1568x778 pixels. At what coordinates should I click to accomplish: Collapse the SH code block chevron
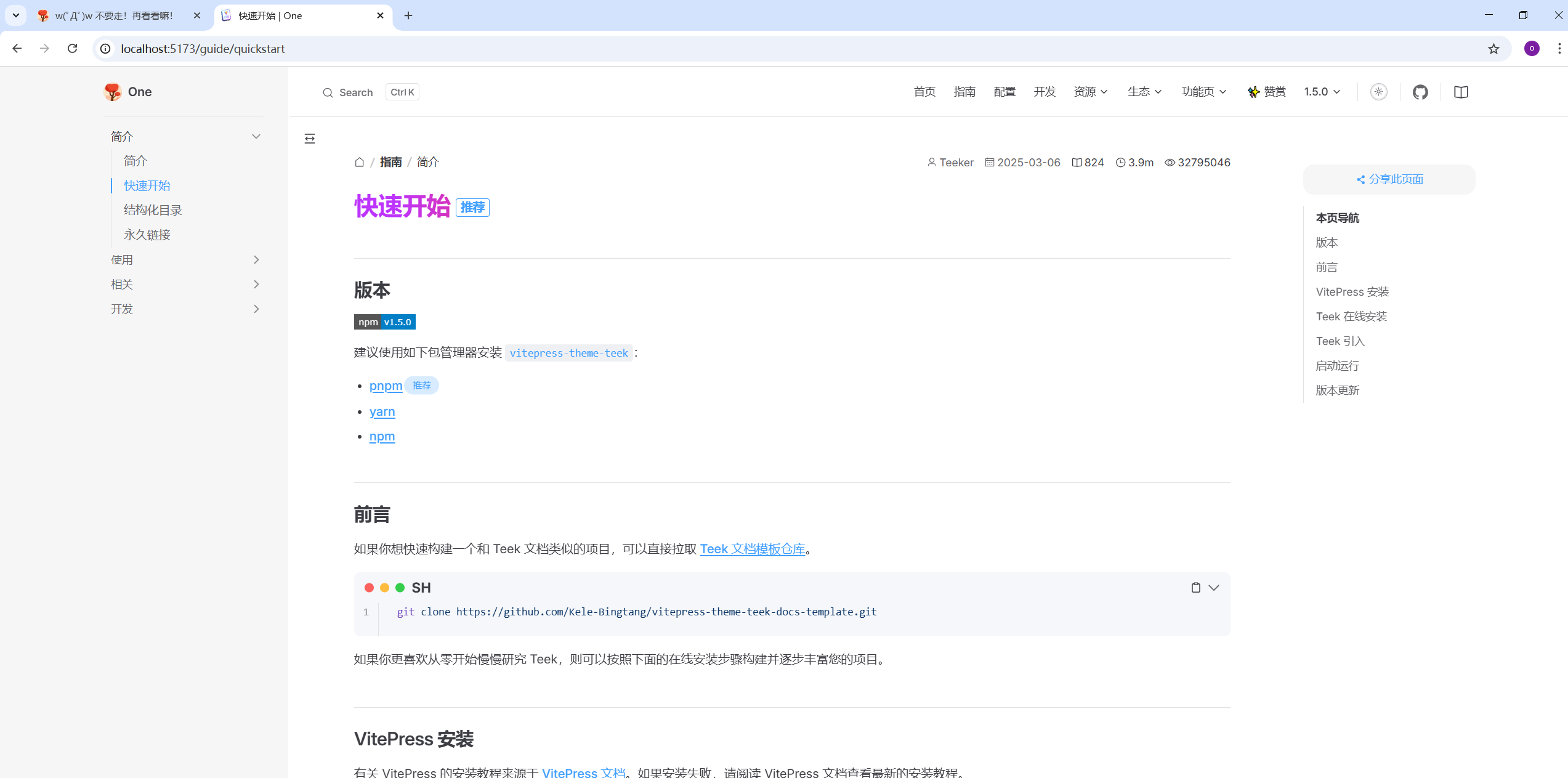[x=1214, y=588]
